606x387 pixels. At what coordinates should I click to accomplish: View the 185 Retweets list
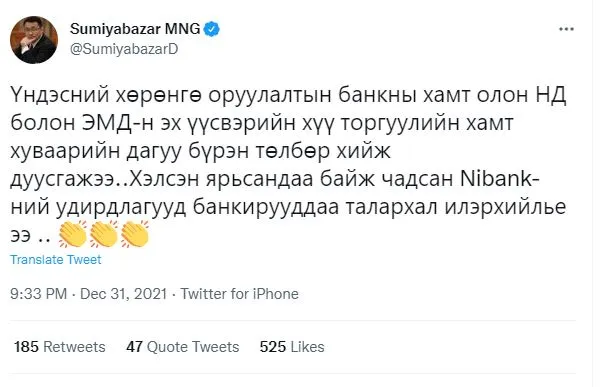tap(60, 347)
